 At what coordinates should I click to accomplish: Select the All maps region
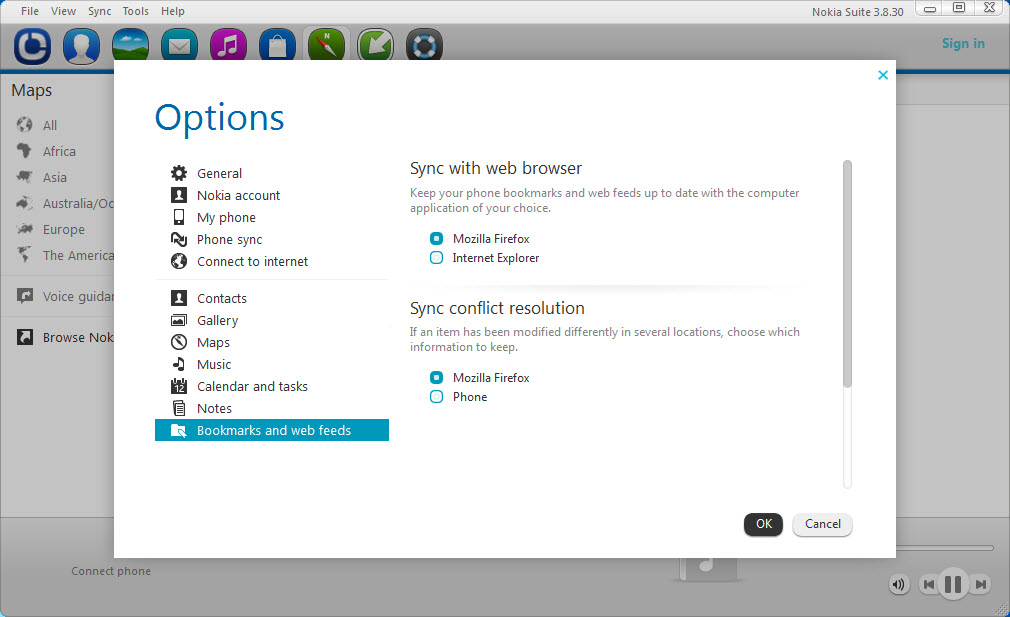pyautogui.click(x=50, y=125)
